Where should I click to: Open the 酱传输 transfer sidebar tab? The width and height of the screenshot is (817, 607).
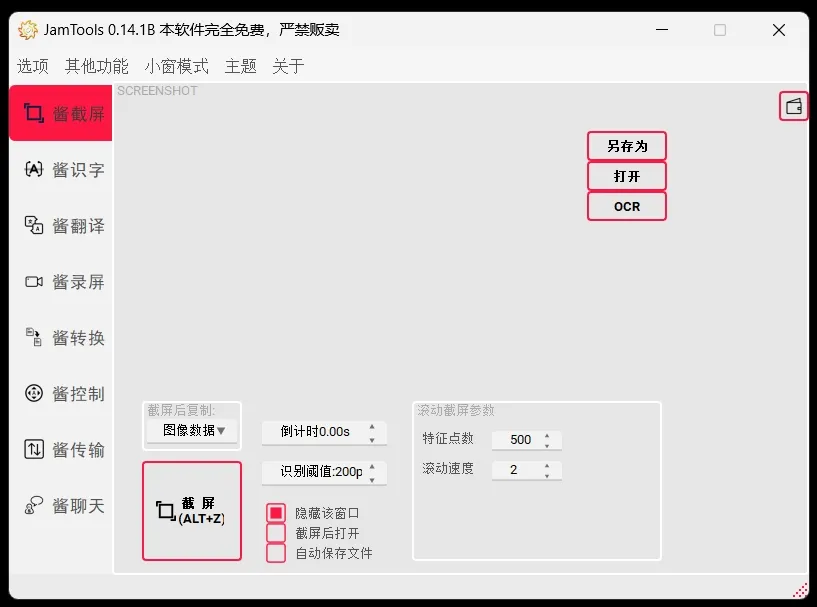[60, 450]
